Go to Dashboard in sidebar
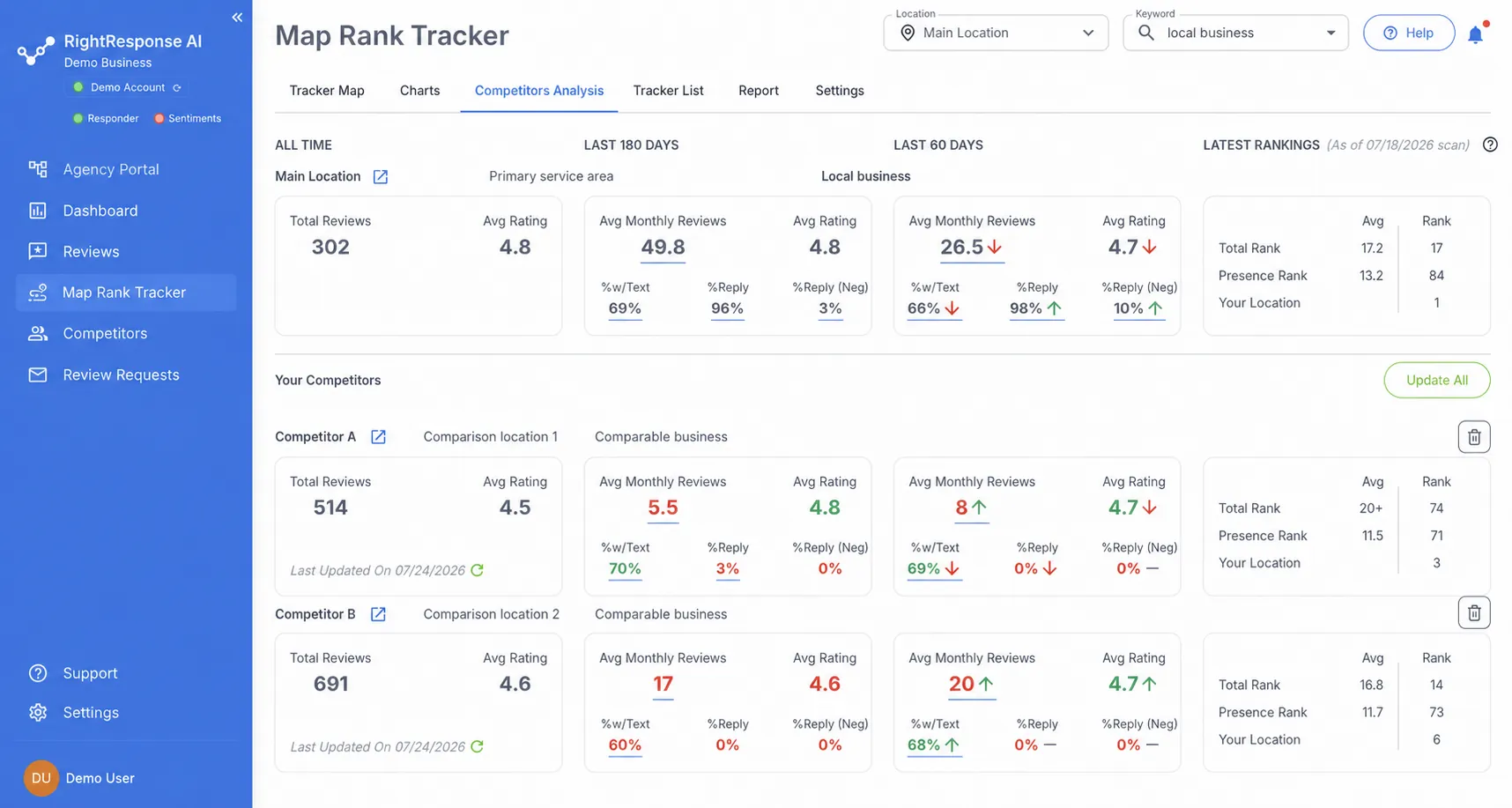1512x808 pixels. pos(126,211)
